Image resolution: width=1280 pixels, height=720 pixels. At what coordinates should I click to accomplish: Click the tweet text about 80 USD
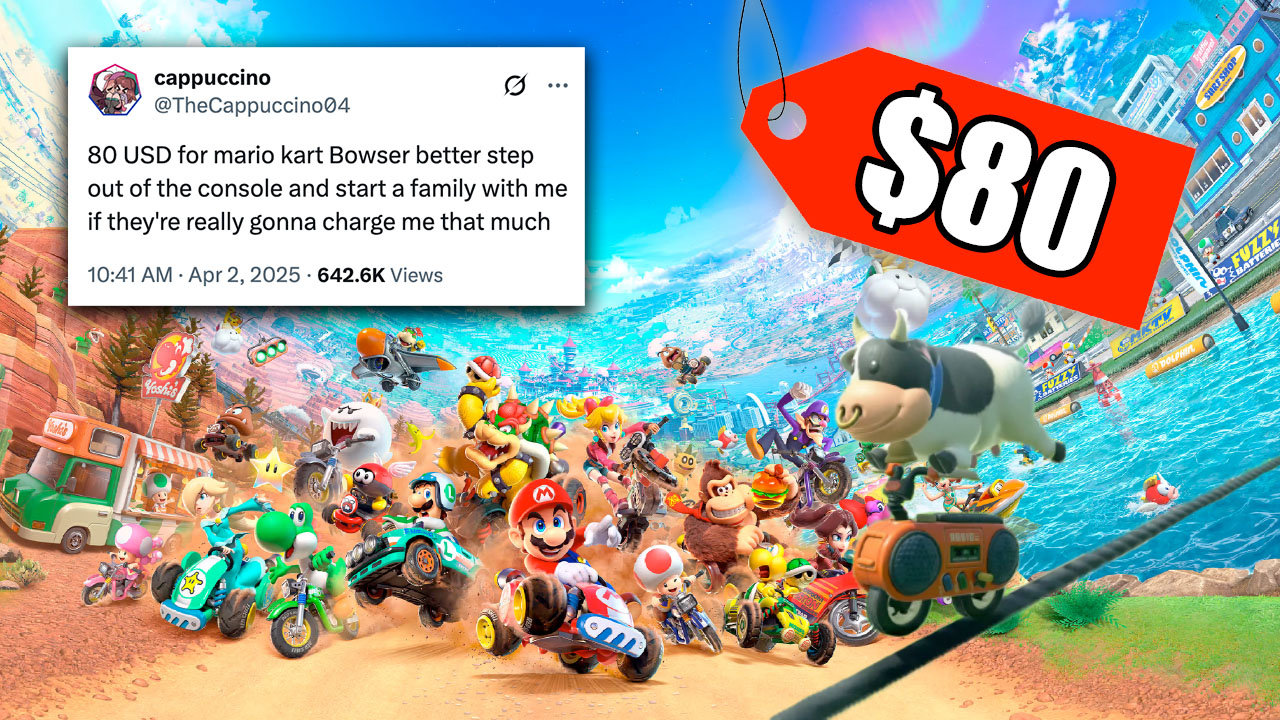(x=328, y=190)
